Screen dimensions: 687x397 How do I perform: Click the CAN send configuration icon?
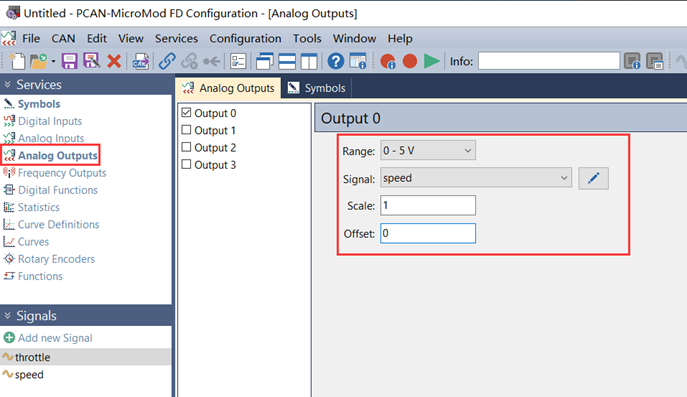coord(141,61)
